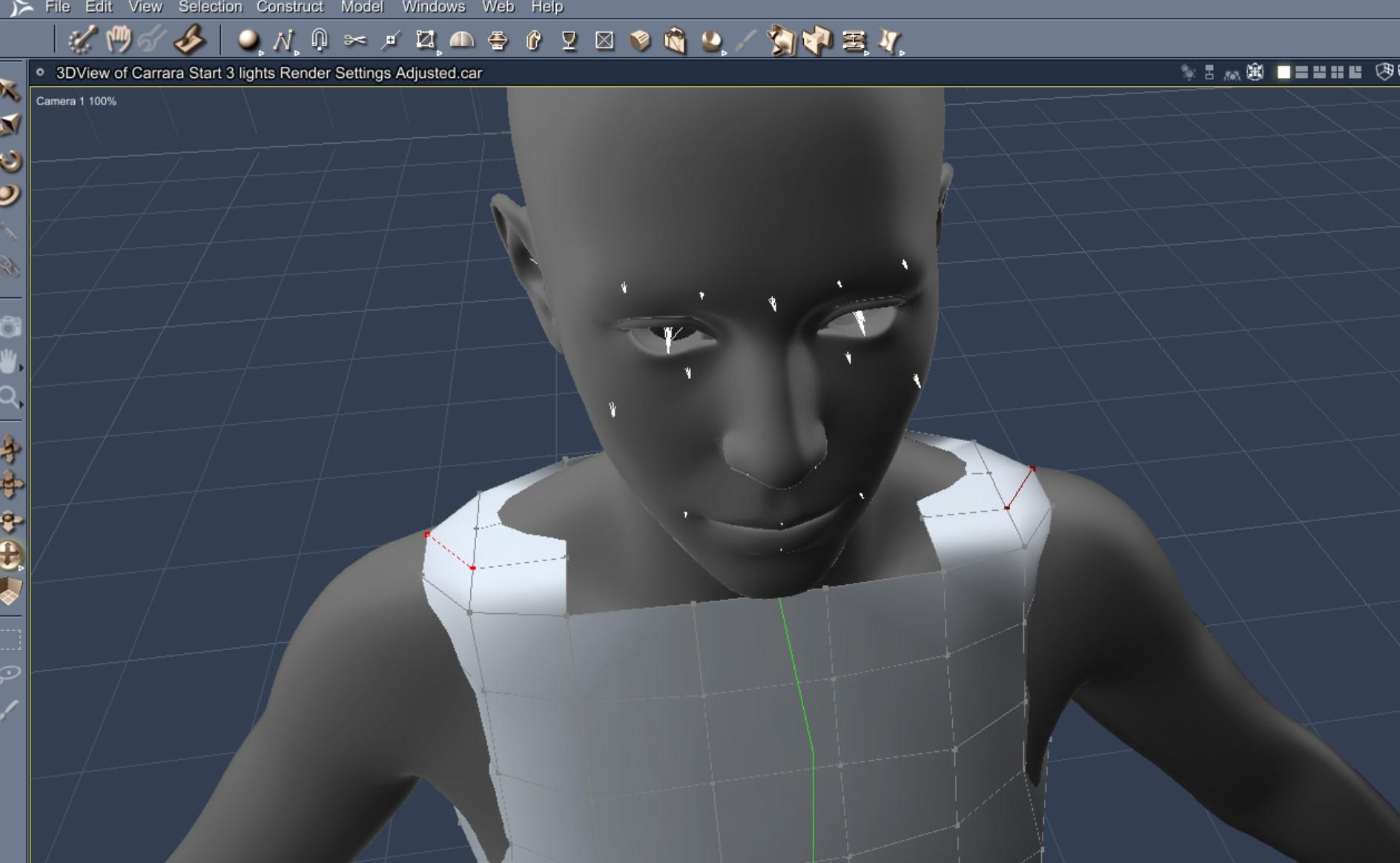
Task: Activate the rotate tool in sidebar
Action: click(x=10, y=160)
